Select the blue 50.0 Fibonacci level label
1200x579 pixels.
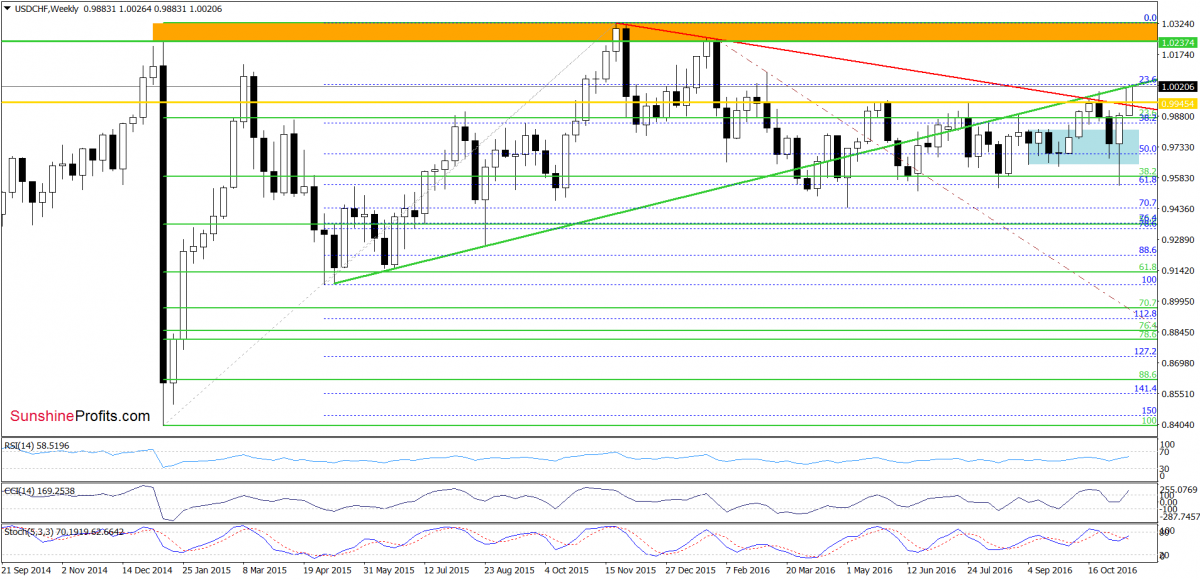[1148, 148]
